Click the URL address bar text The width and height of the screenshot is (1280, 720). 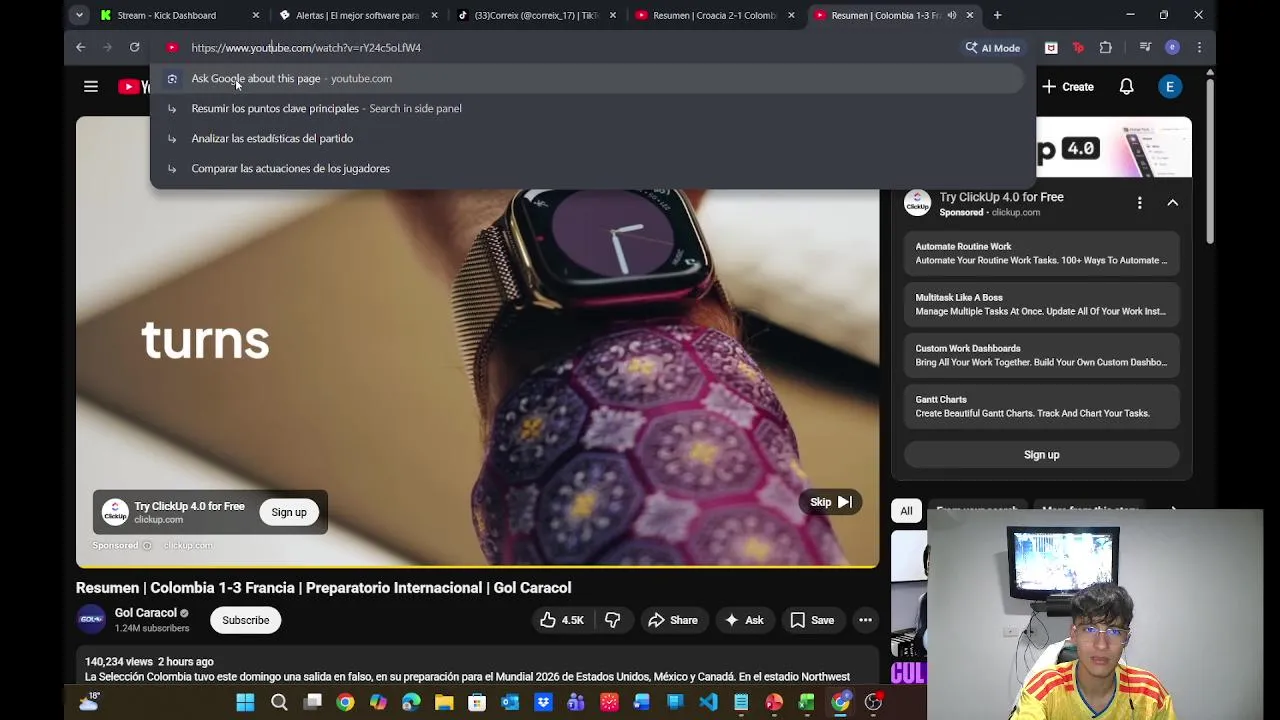click(306, 47)
